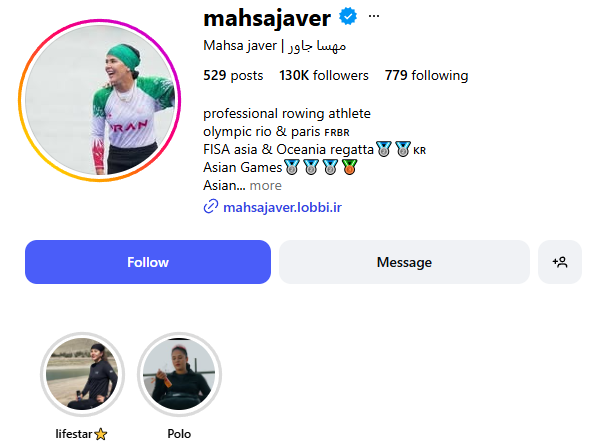Click the Polo highlight label text

click(179, 434)
